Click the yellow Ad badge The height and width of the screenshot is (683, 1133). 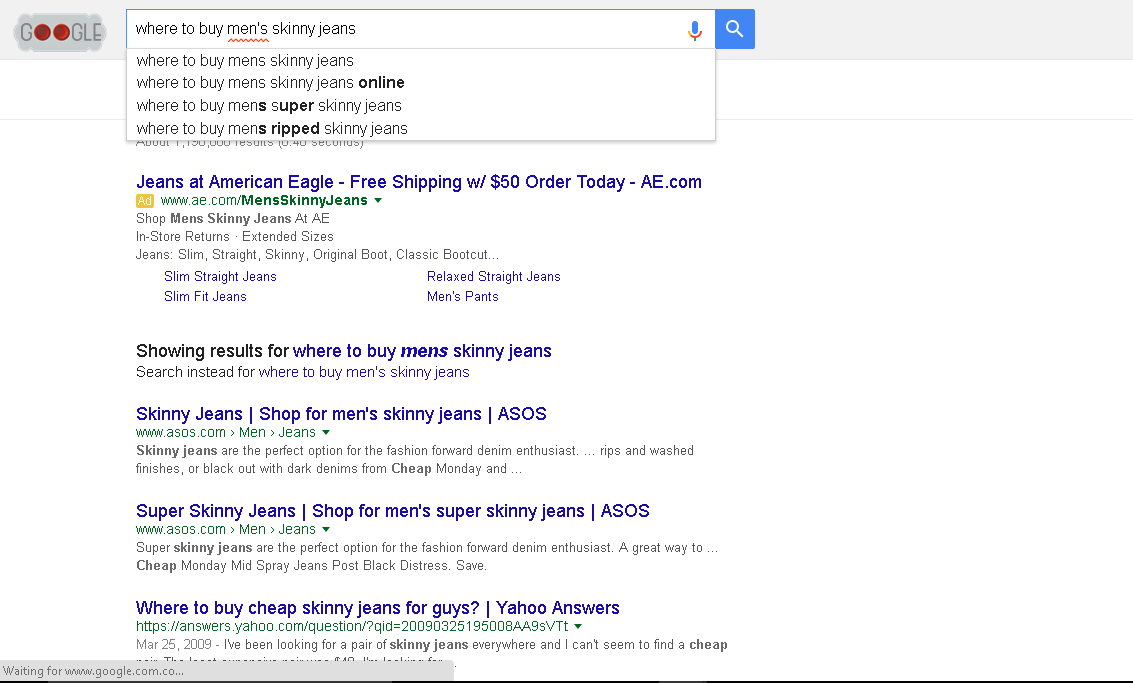click(x=145, y=201)
